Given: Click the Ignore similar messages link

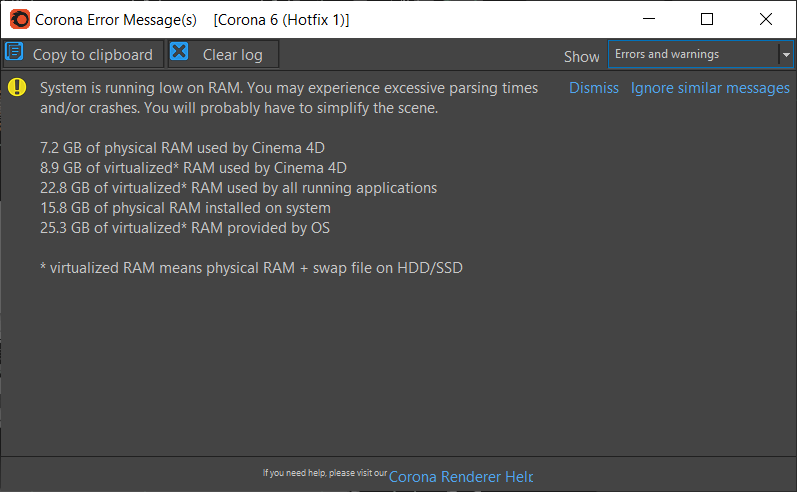Looking at the screenshot, I should tap(710, 88).
